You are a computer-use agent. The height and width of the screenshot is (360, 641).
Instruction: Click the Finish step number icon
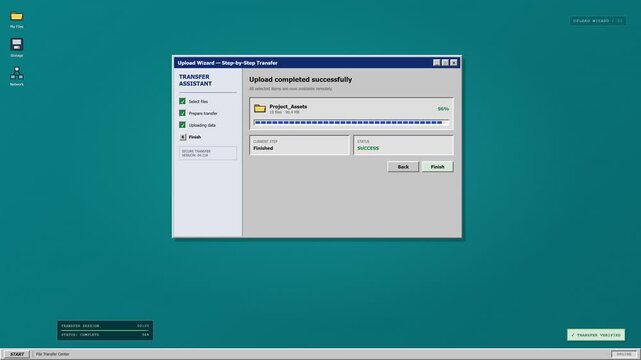point(183,137)
